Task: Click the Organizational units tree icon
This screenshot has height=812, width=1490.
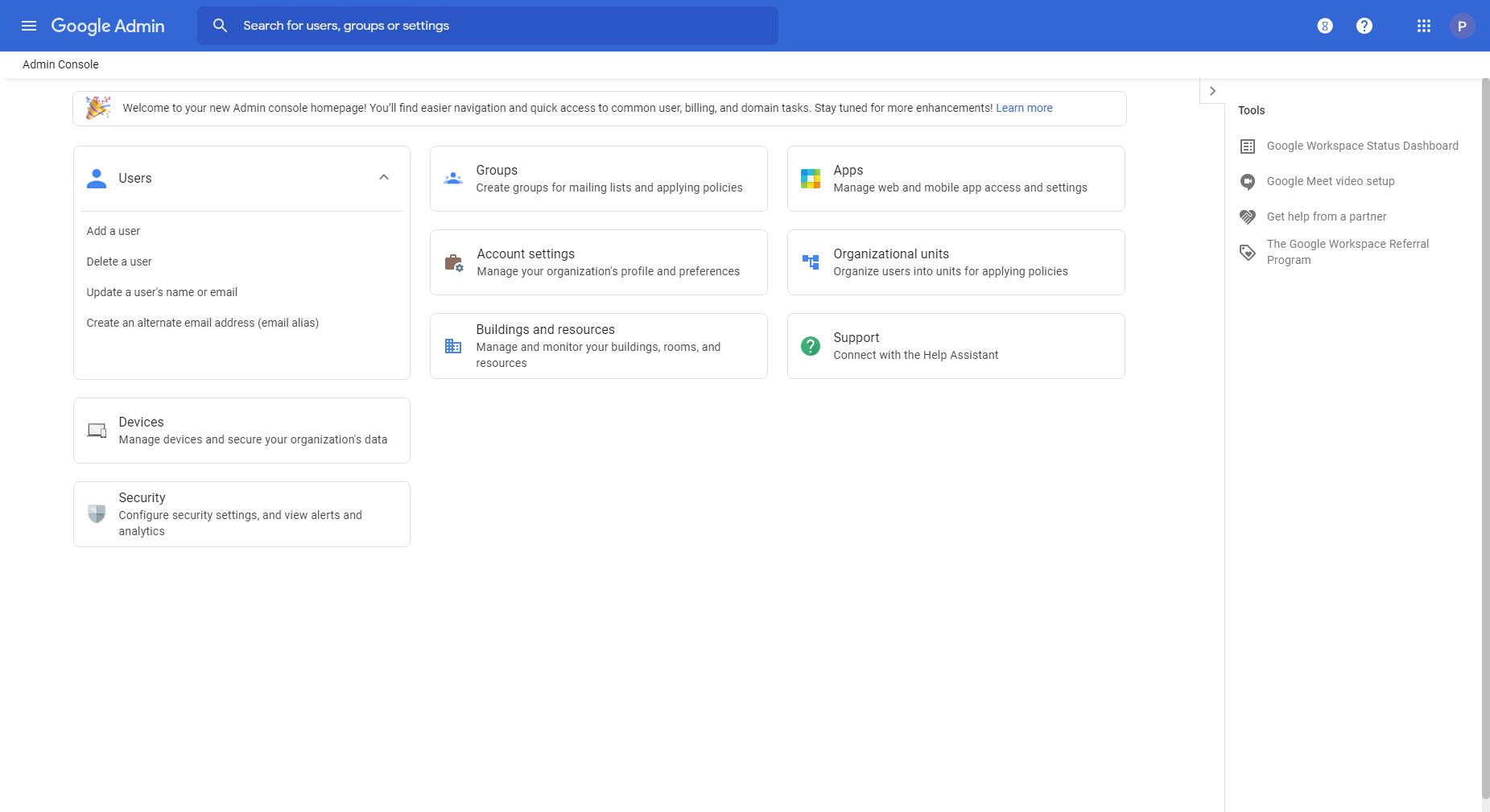Action: (811, 262)
